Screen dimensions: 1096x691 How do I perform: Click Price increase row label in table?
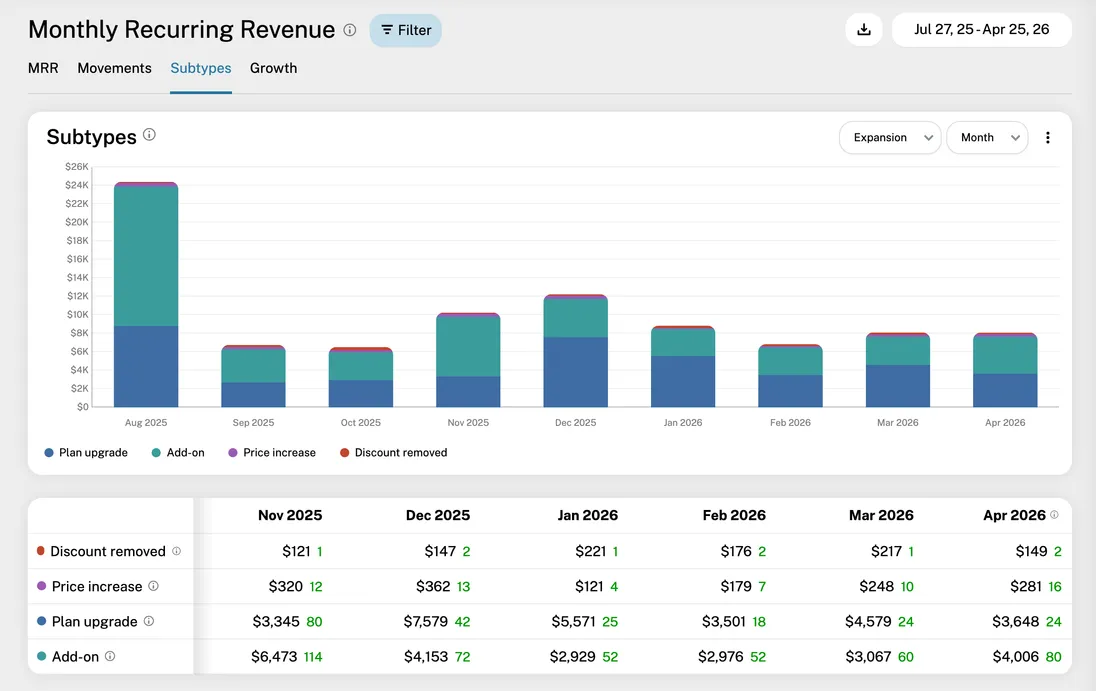click(x=96, y=586)
